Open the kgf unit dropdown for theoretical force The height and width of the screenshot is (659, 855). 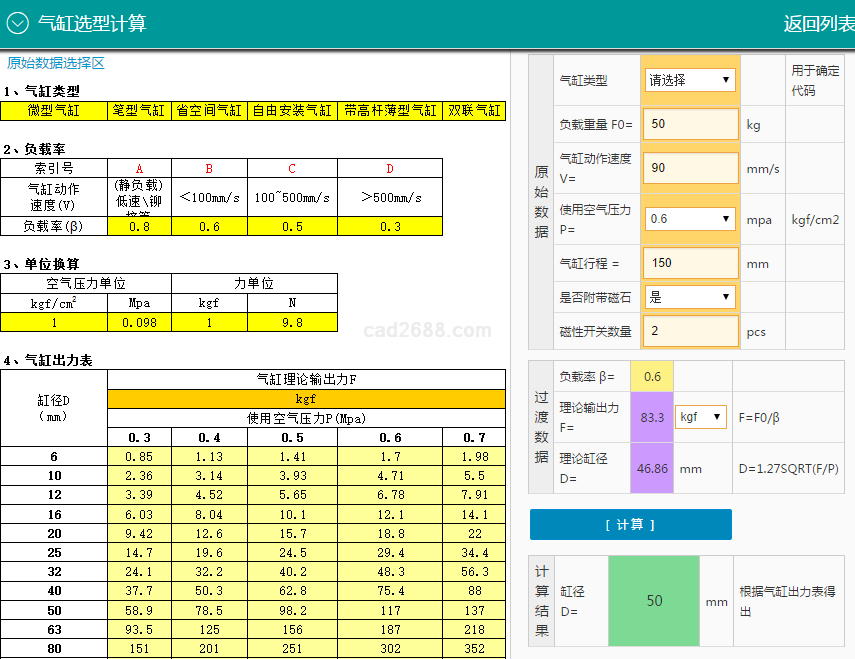701,416
